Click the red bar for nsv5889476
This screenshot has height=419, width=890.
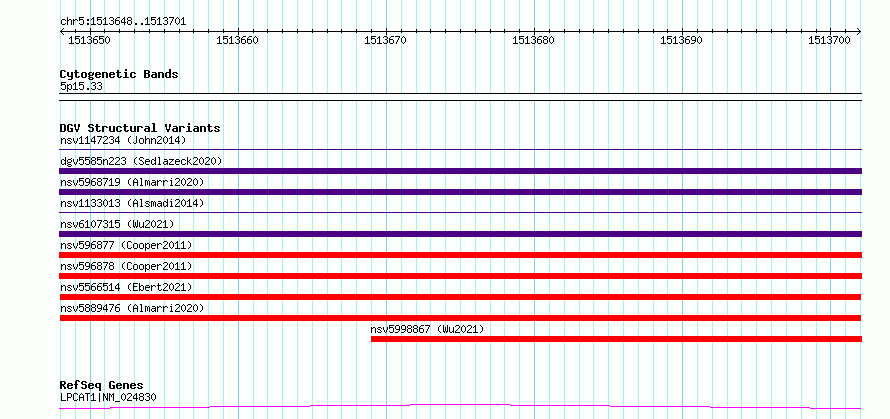[x=460, y=318]
